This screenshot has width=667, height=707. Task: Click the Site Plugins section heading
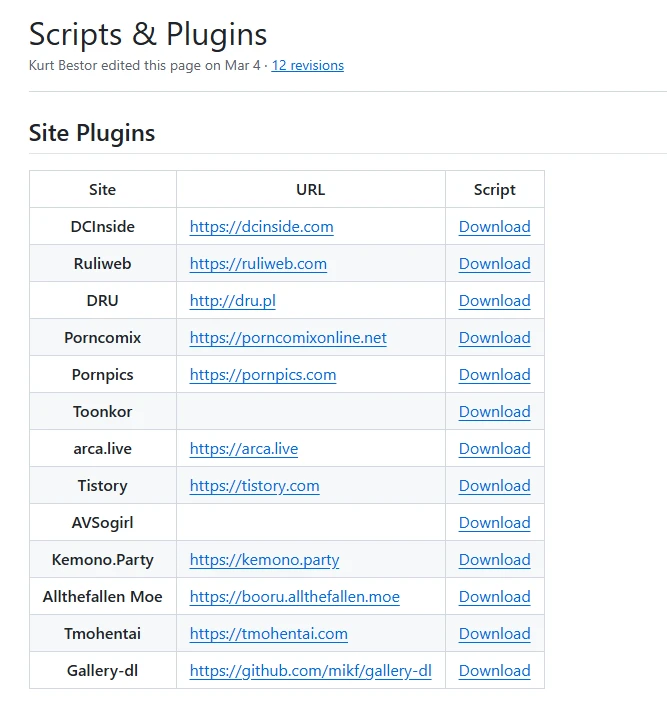92,133
